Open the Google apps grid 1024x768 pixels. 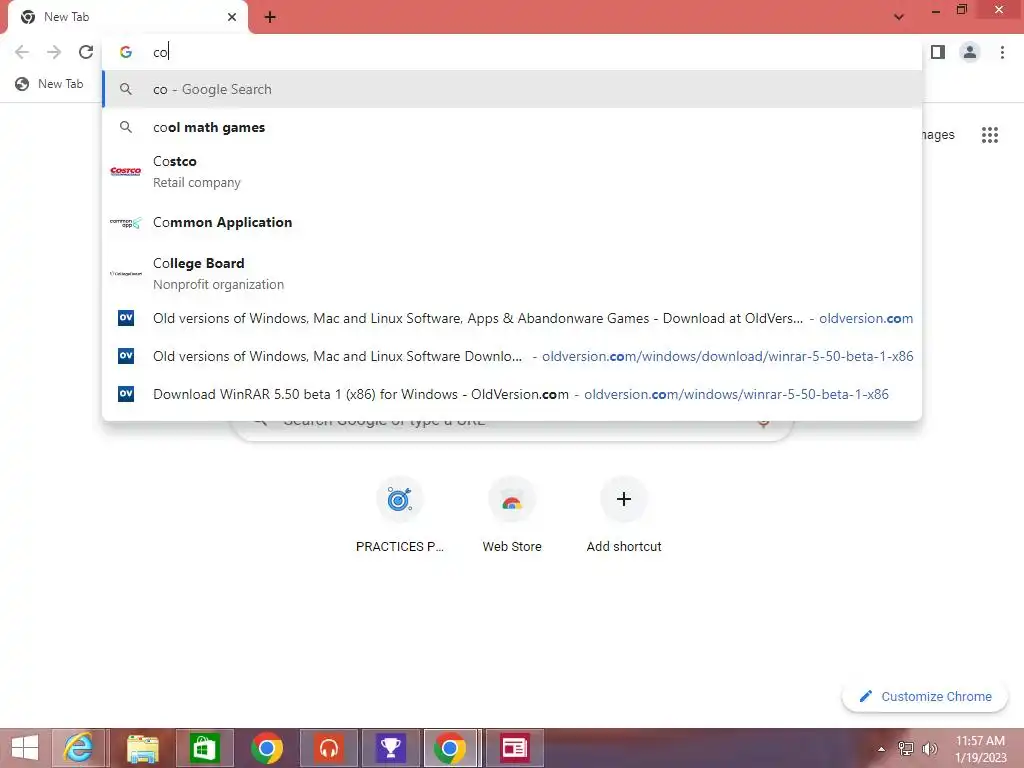click(x=990, y=135)
